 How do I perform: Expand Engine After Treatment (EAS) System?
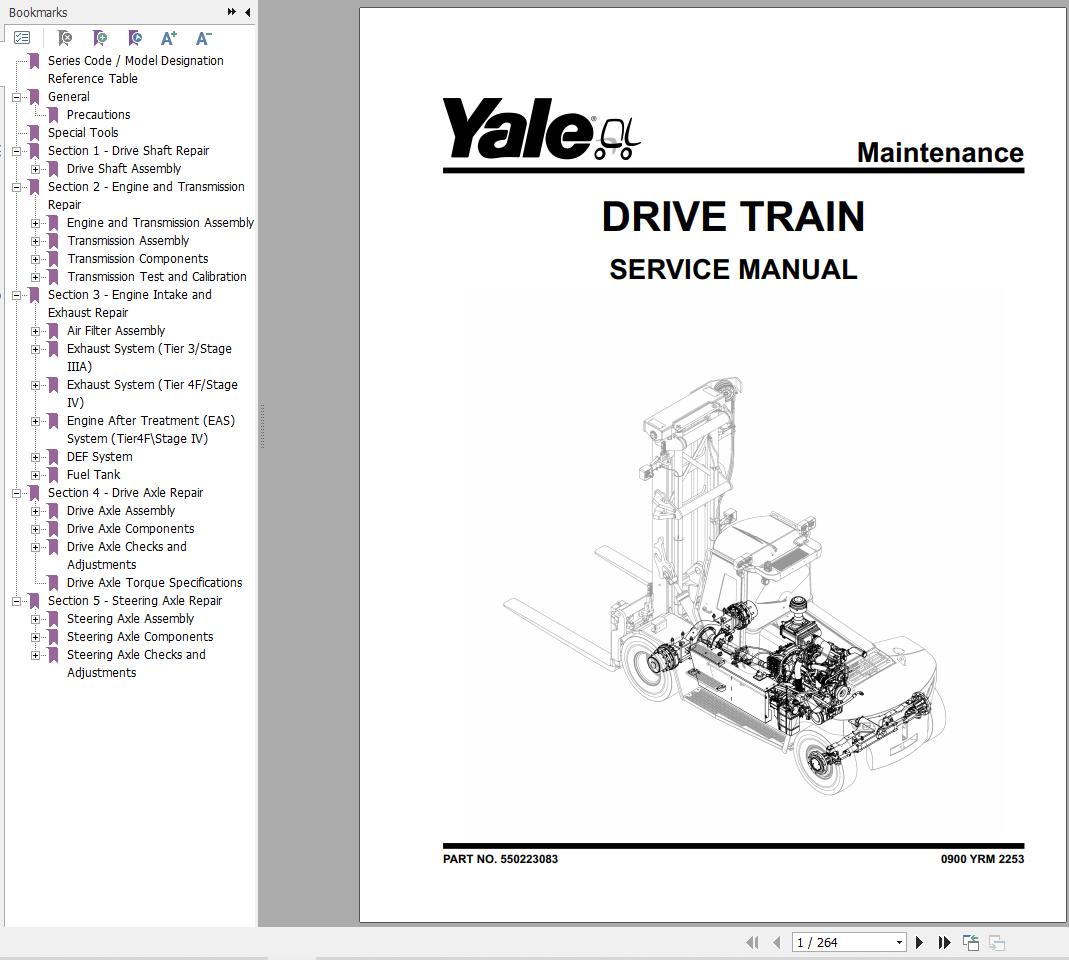[35, 421]
